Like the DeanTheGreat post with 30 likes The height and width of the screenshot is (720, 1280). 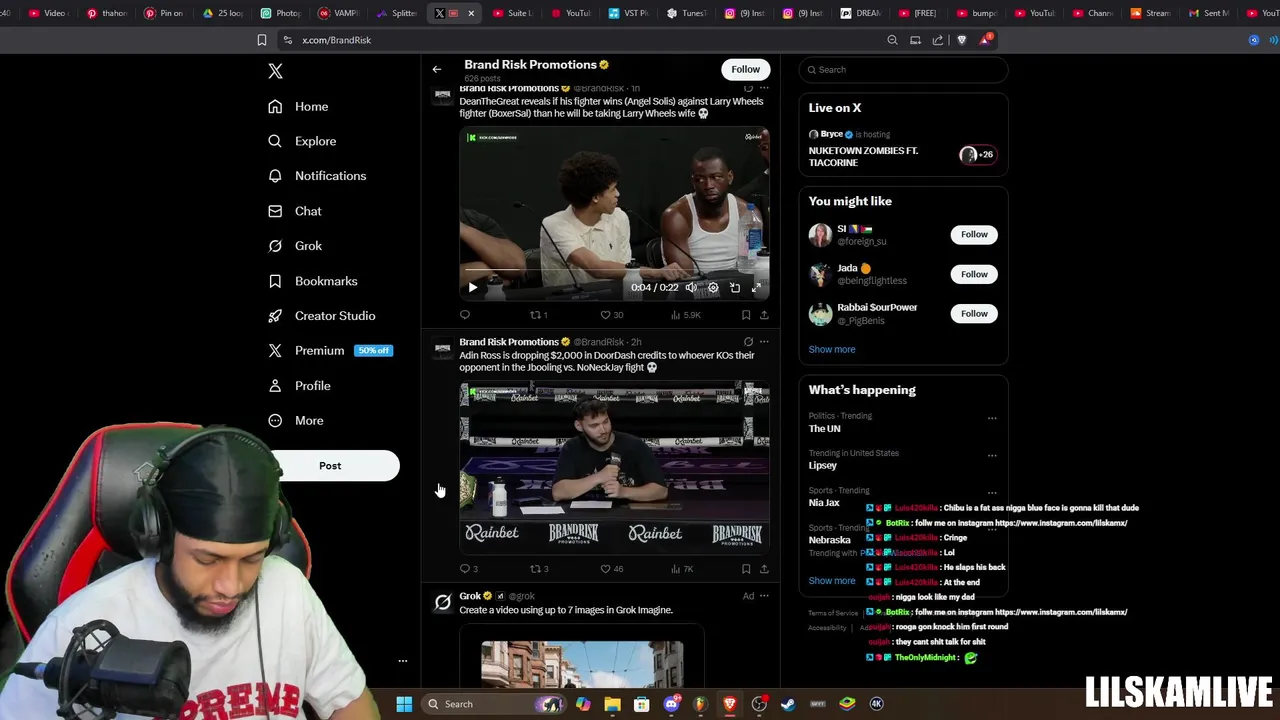(611, 315)
